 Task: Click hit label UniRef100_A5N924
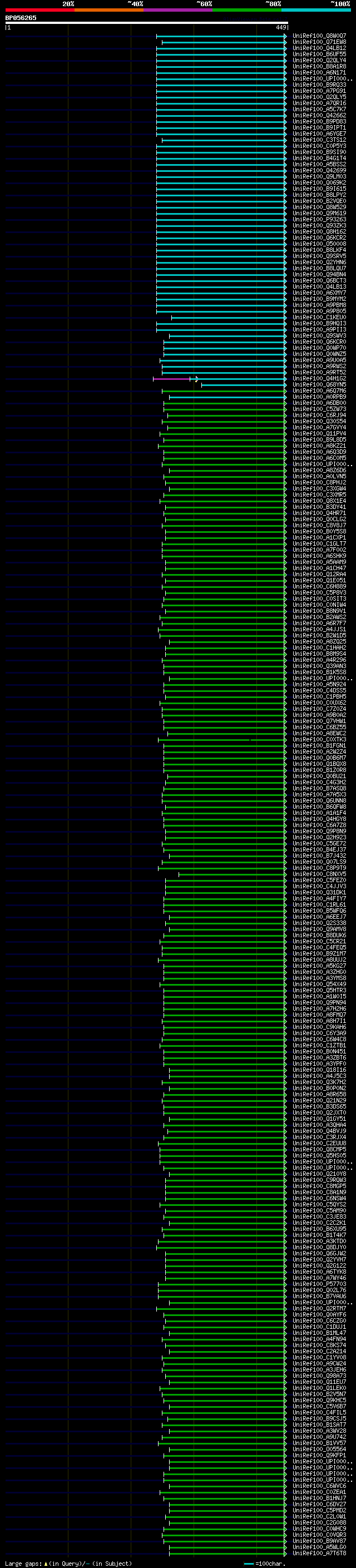pyautogui.click(x=319, y=684)
